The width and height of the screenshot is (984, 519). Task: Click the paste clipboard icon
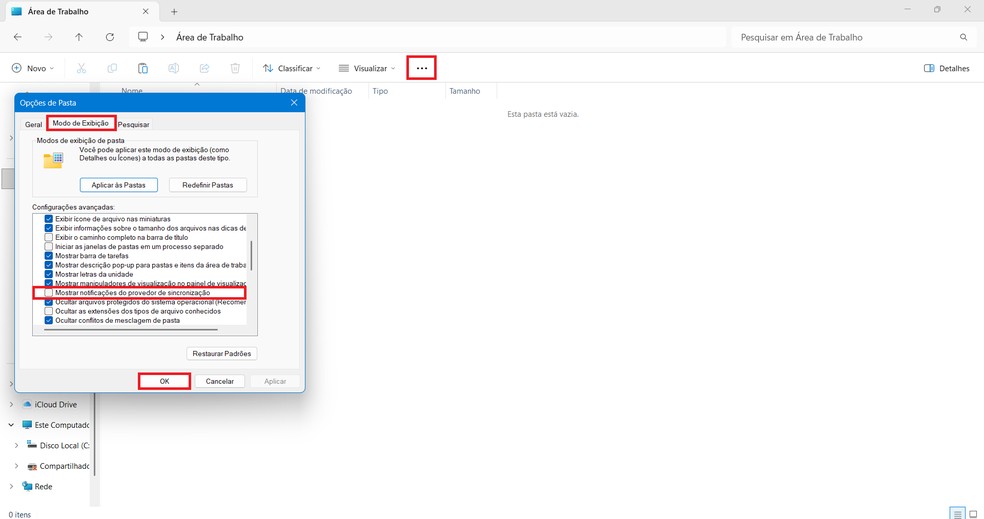pyautogui.click(x=143, y=68)
